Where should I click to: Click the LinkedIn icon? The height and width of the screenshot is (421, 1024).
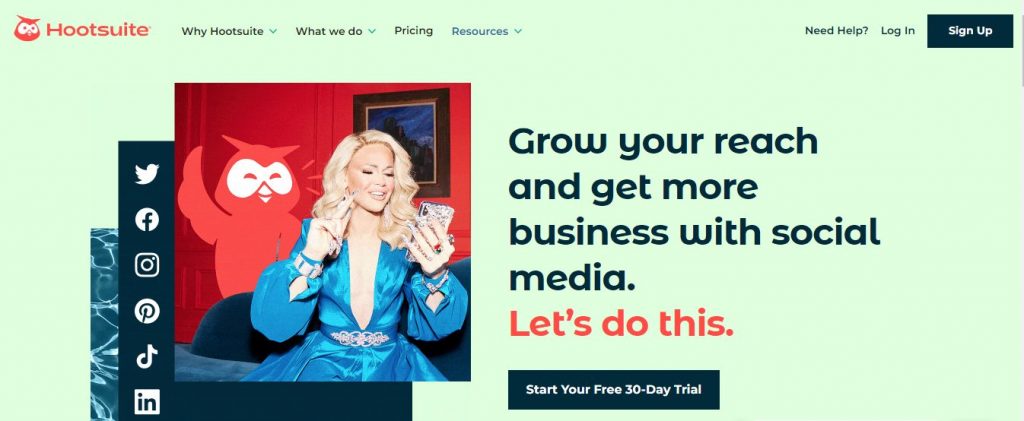[x=147, y=401]
